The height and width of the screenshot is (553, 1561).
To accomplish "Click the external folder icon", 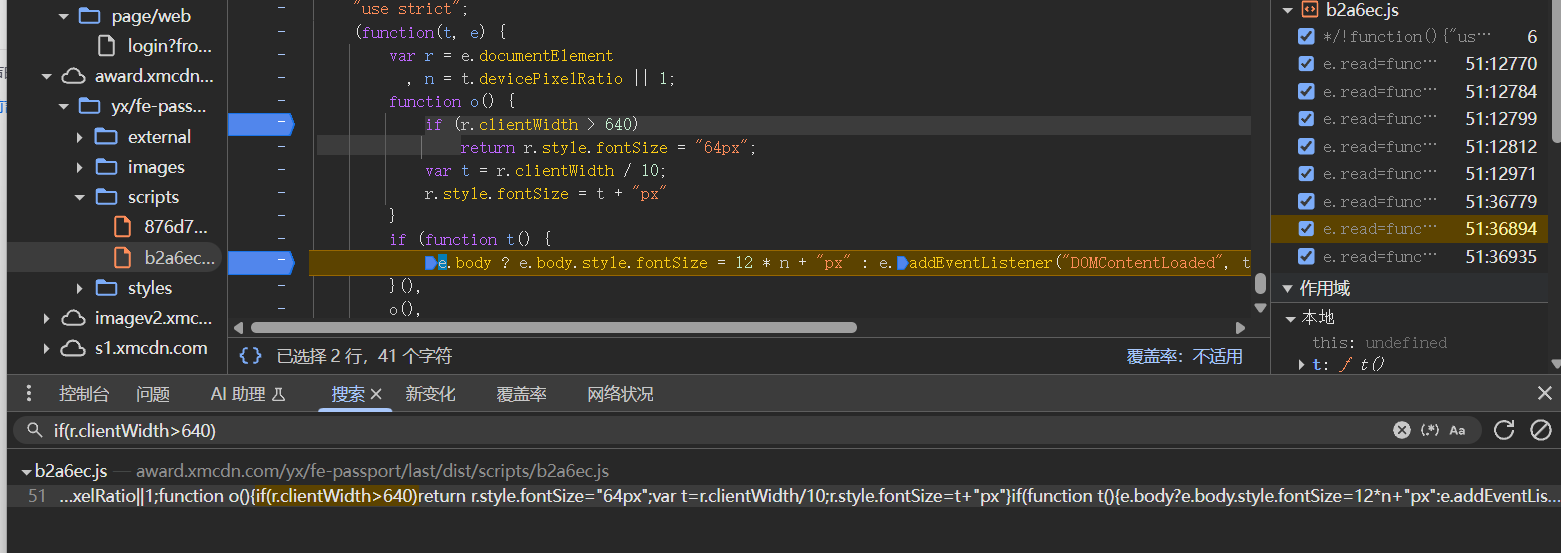I will tap(107, 137).
